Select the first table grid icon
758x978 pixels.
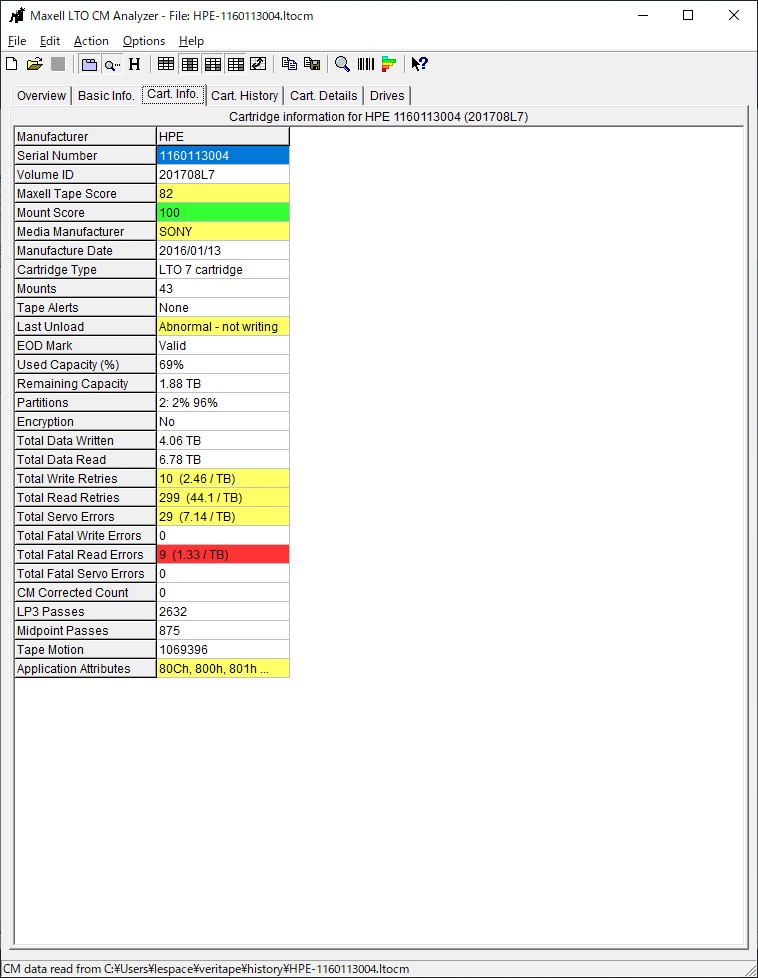pos(166,64)
